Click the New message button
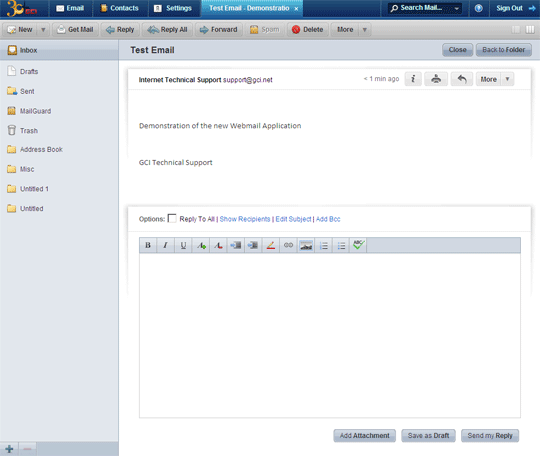Viewport: 540px width, 456px height. 21,30
